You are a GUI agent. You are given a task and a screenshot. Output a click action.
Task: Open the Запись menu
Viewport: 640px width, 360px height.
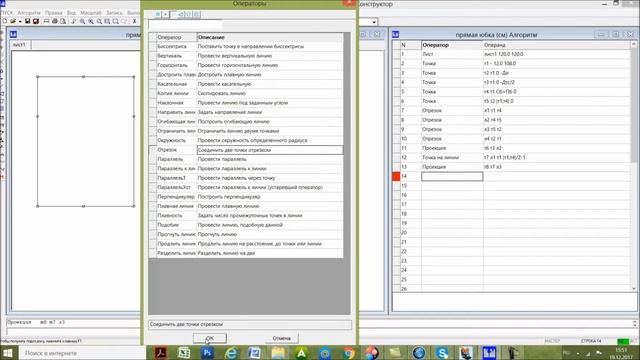tap(114, 13)
